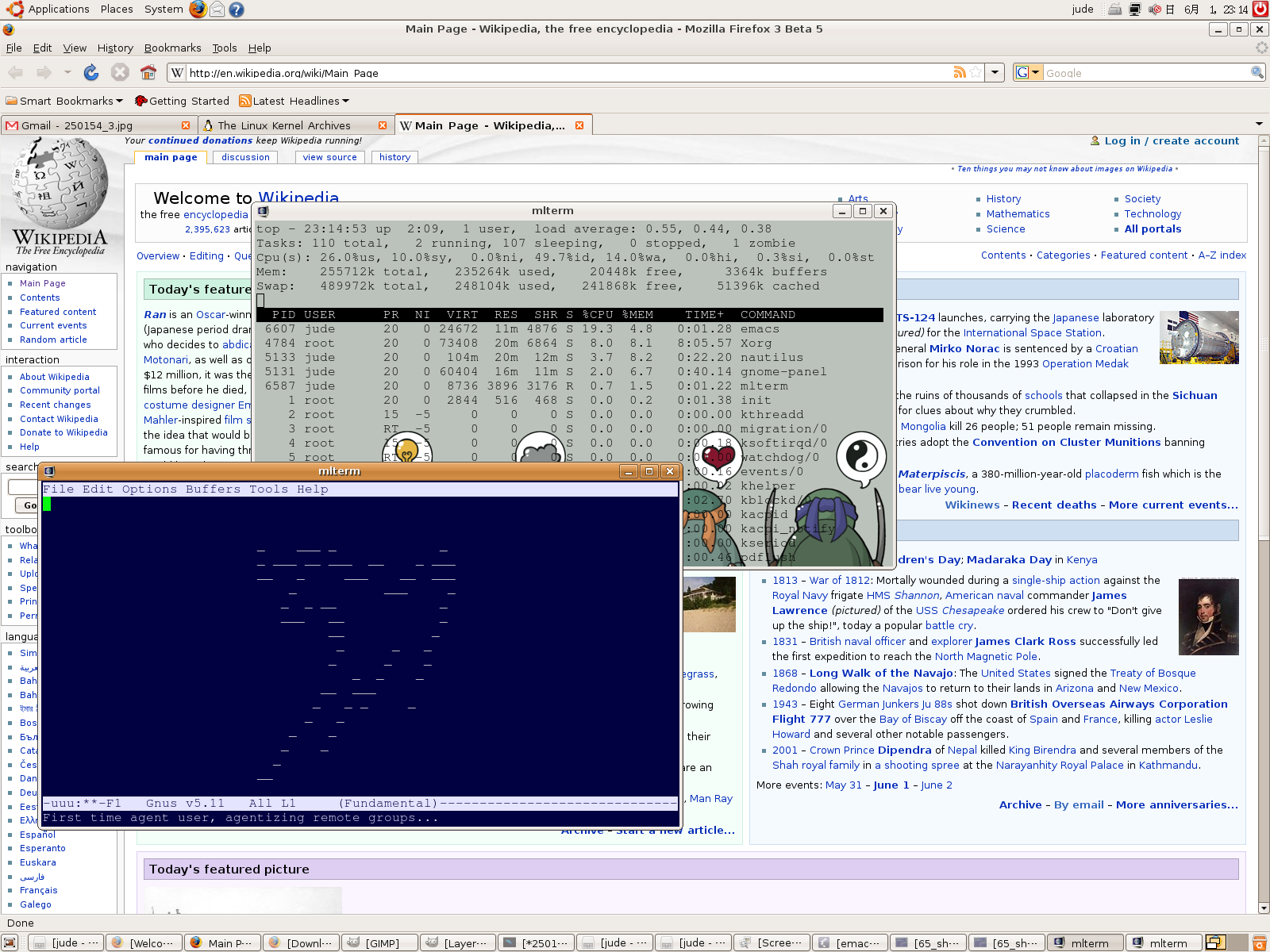Select the Wikipedia view source tab
The width and height of the screenshot is (1270, 952).
point(330,157)
